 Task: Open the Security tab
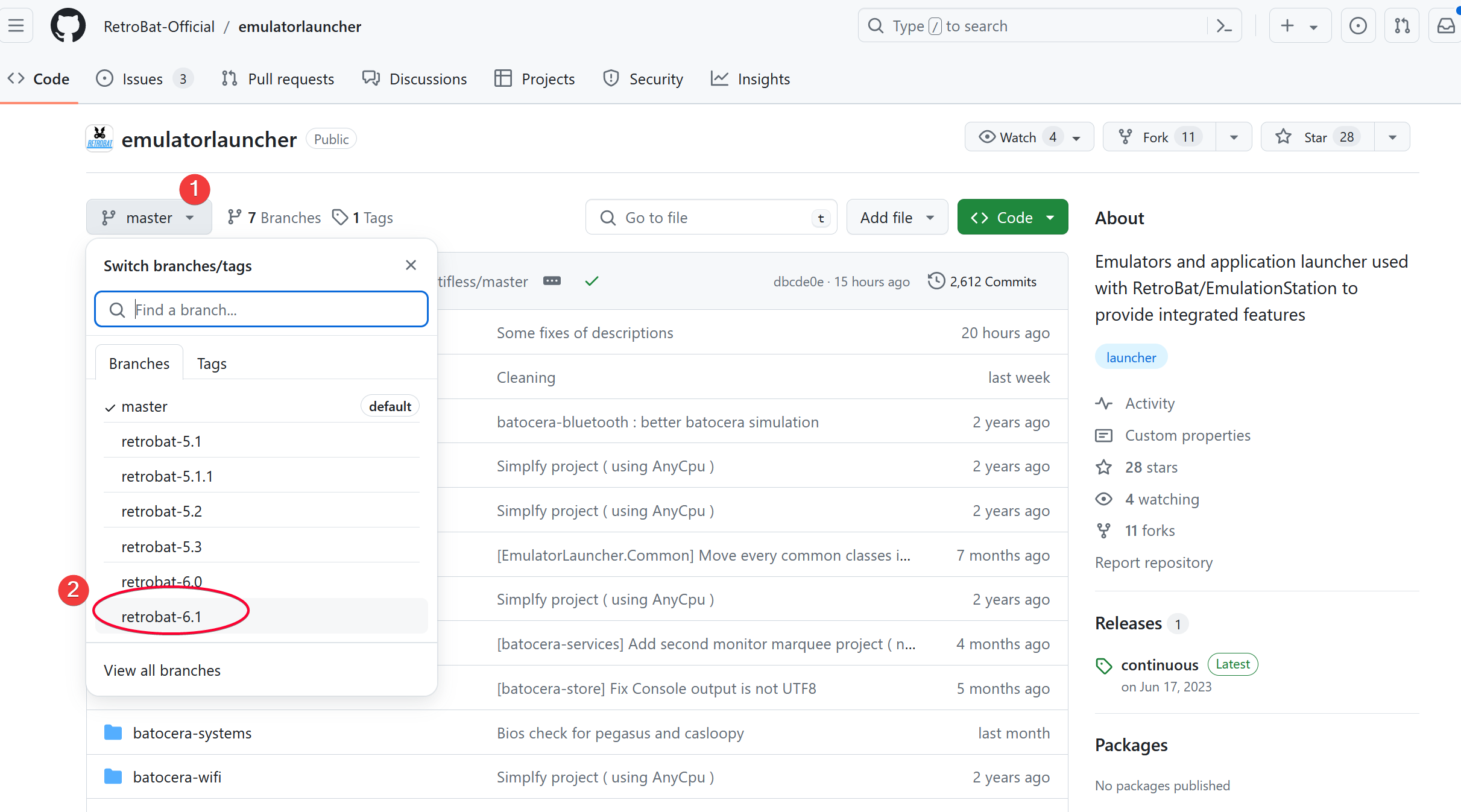(643, 79)
